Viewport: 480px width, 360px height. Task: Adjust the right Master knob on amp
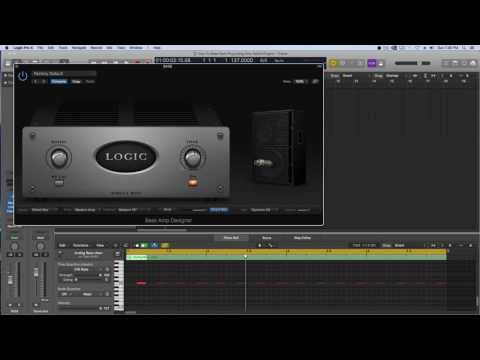coord(192,158)
